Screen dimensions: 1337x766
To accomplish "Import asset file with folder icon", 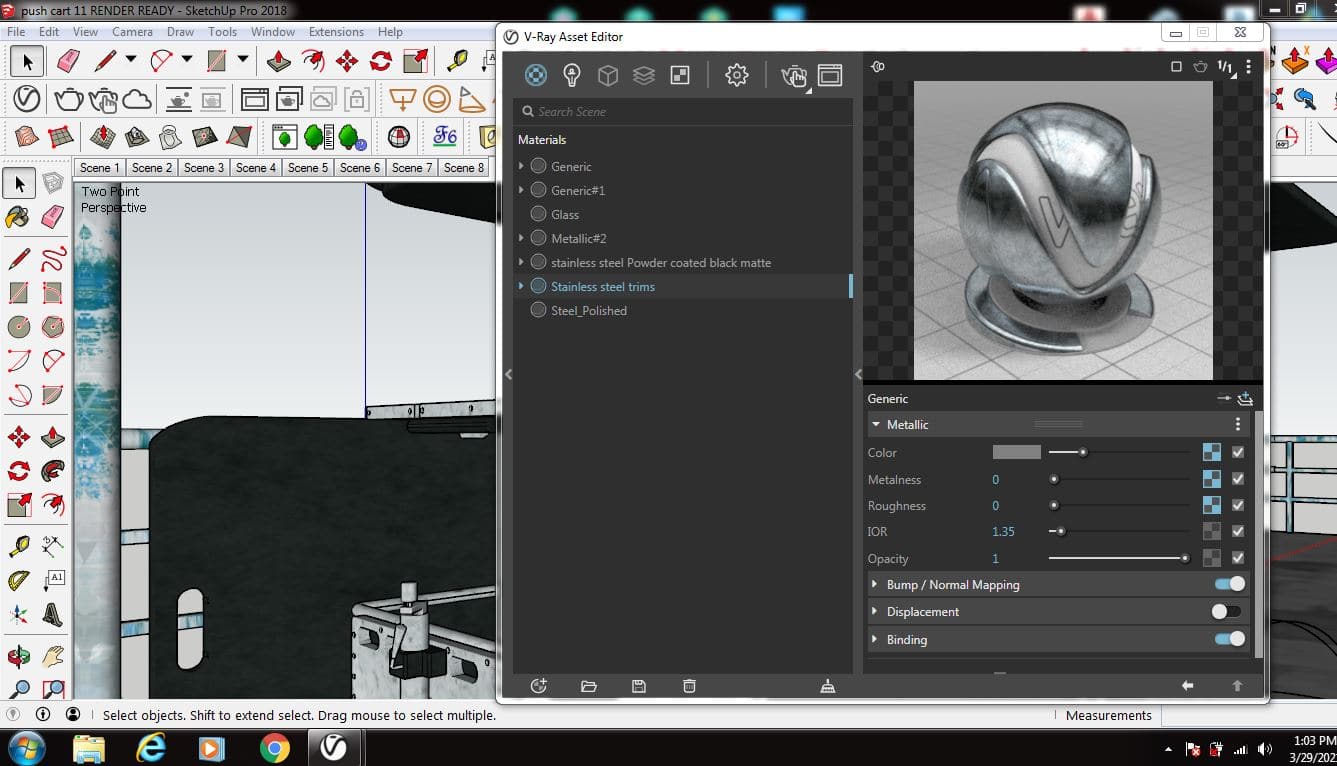I will pyautogui.click(x=589, y=686).
